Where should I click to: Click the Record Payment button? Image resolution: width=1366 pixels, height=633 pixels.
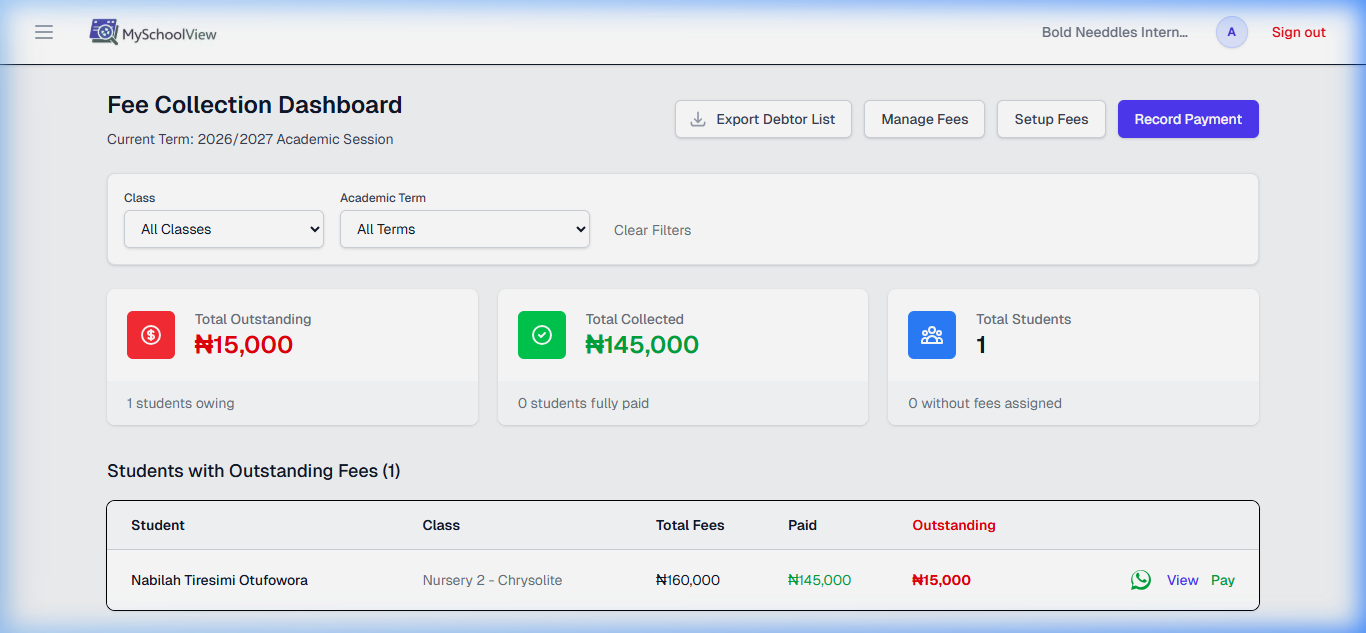[1188, 119]
